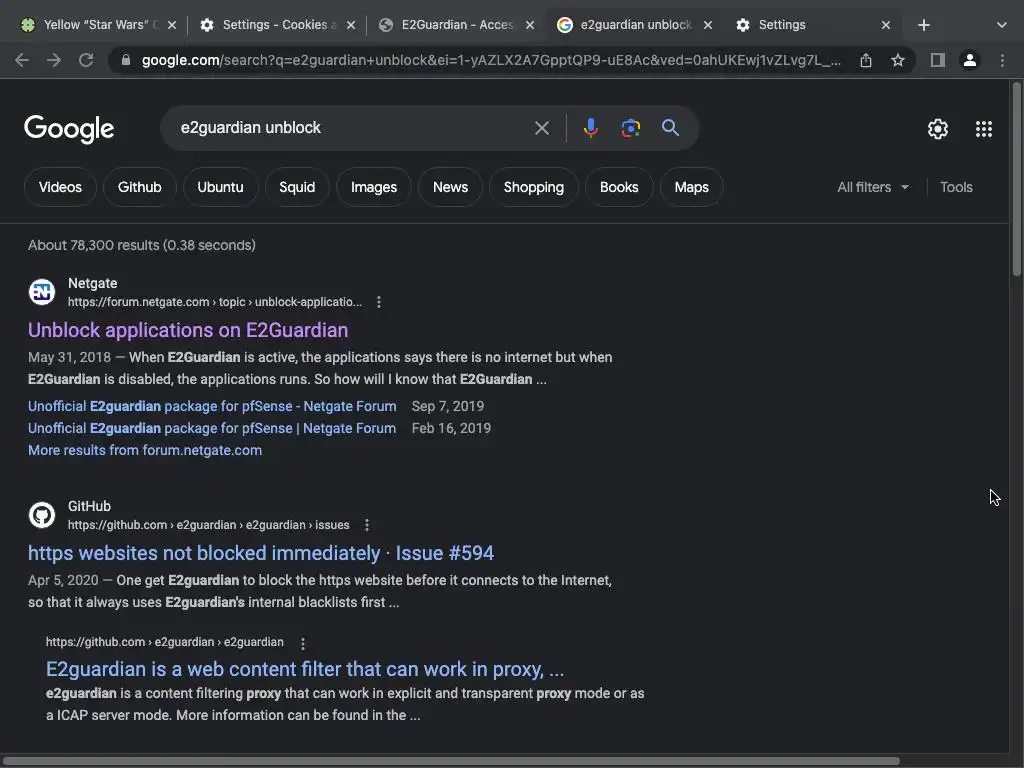Close the Settings - Cookies tab

[x=351, y=25]
